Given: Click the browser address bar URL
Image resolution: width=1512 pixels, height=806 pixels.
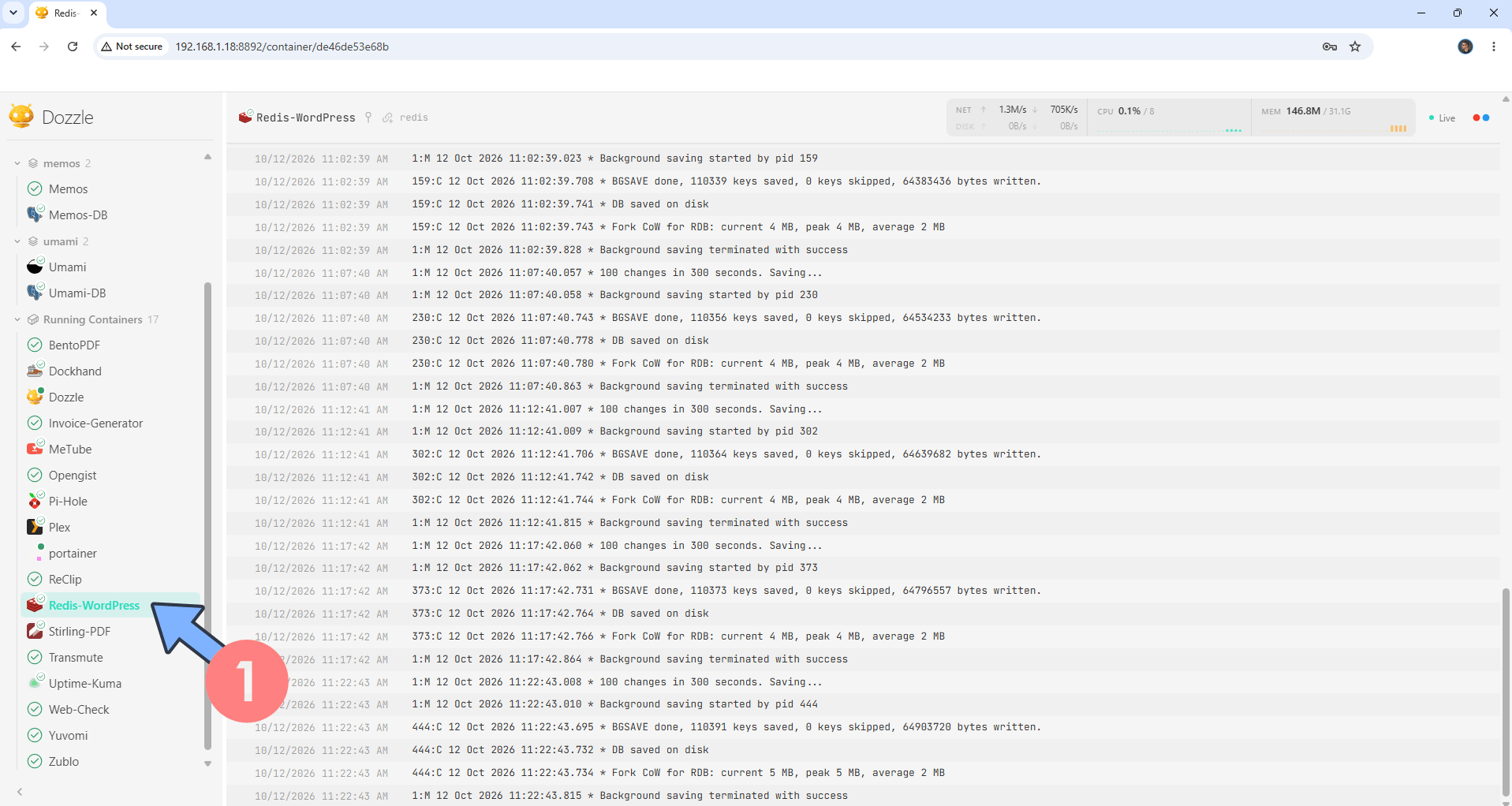Looking at the screenshot, I should tap(282, 47).
